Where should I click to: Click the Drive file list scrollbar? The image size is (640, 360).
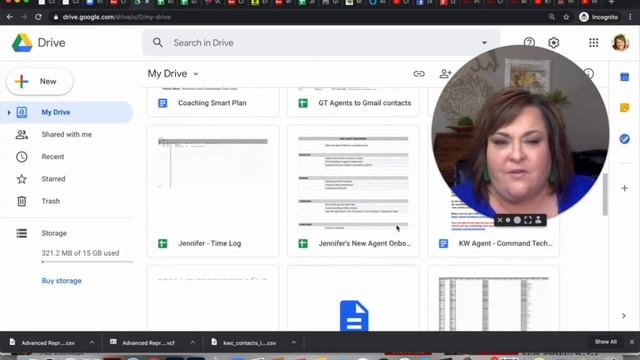click(x=605, y=194)
